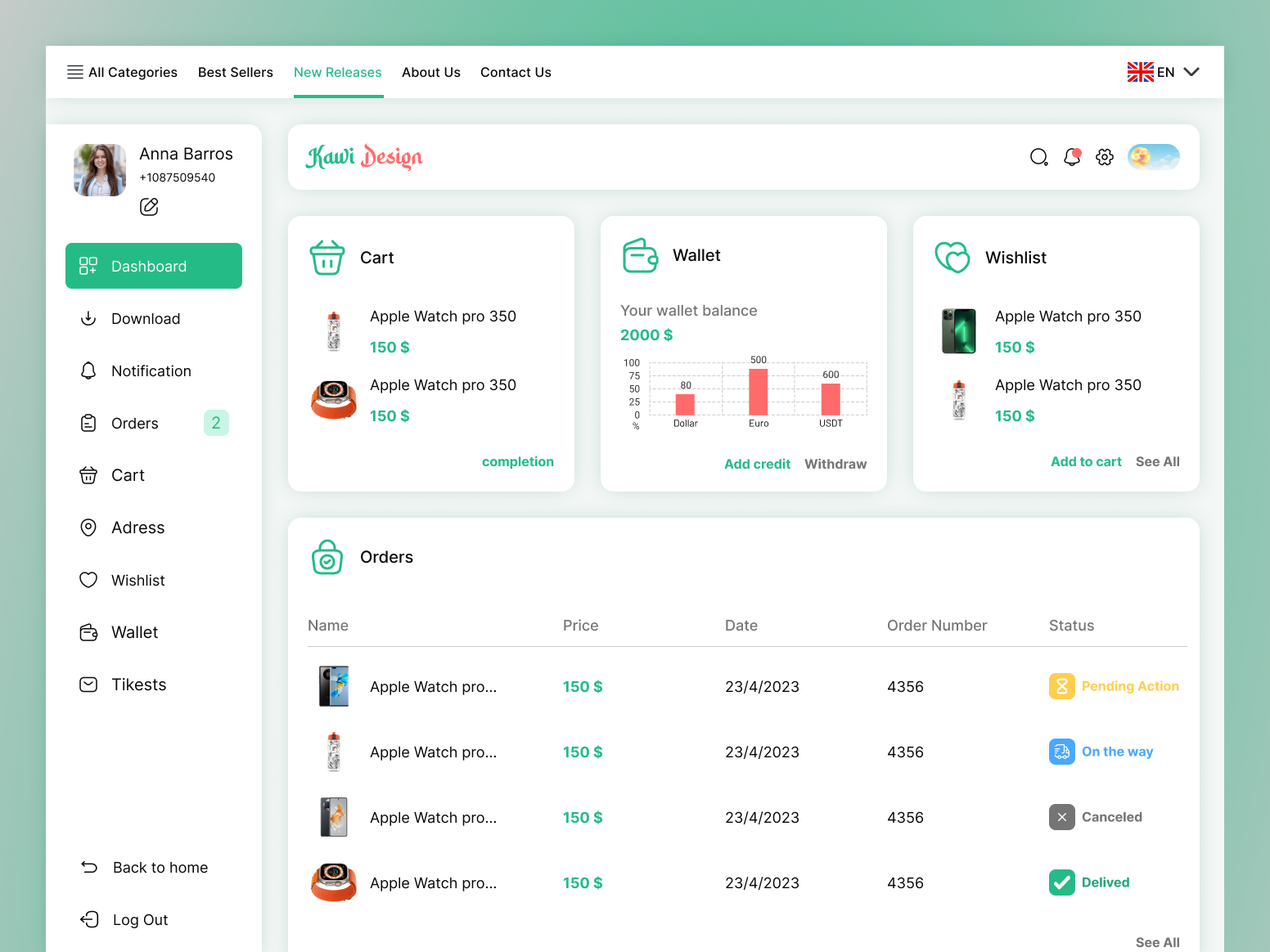Open the settings gear in the Kawi Design header

click(x=1105, y=157)
